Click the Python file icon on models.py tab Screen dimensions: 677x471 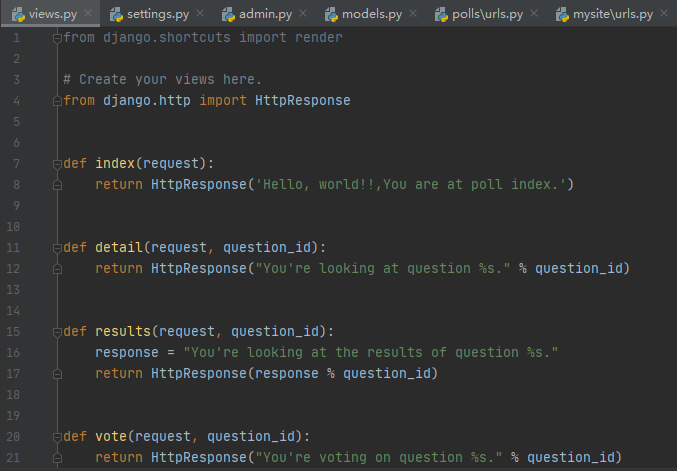coord(332,15)
